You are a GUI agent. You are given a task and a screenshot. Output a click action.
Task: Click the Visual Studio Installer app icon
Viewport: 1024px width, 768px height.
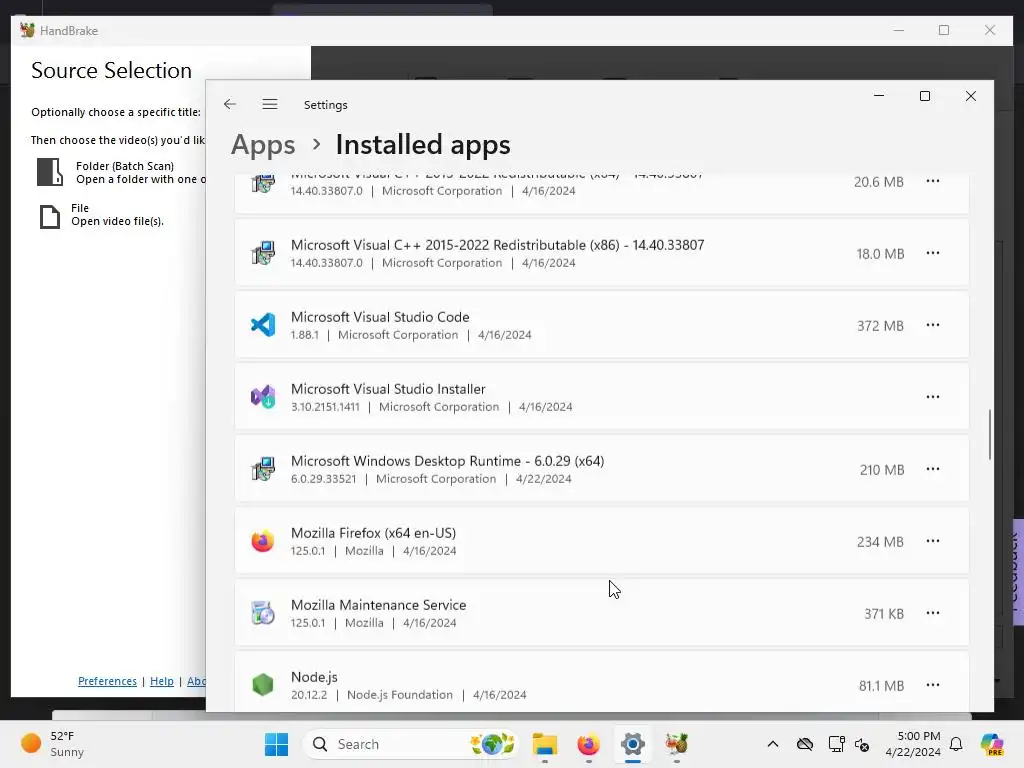pyautogui.click(x=263, y=396)
